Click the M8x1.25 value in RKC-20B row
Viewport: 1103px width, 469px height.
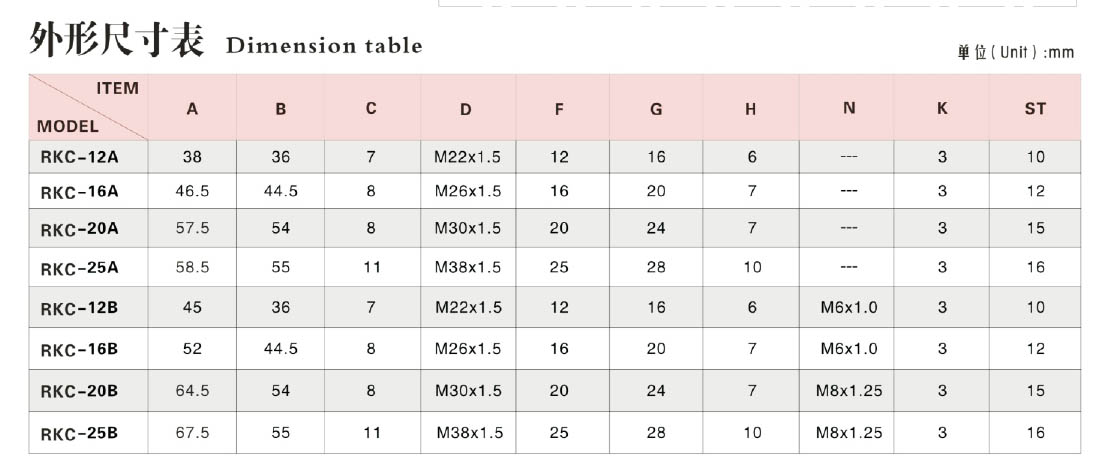[849, 390]
